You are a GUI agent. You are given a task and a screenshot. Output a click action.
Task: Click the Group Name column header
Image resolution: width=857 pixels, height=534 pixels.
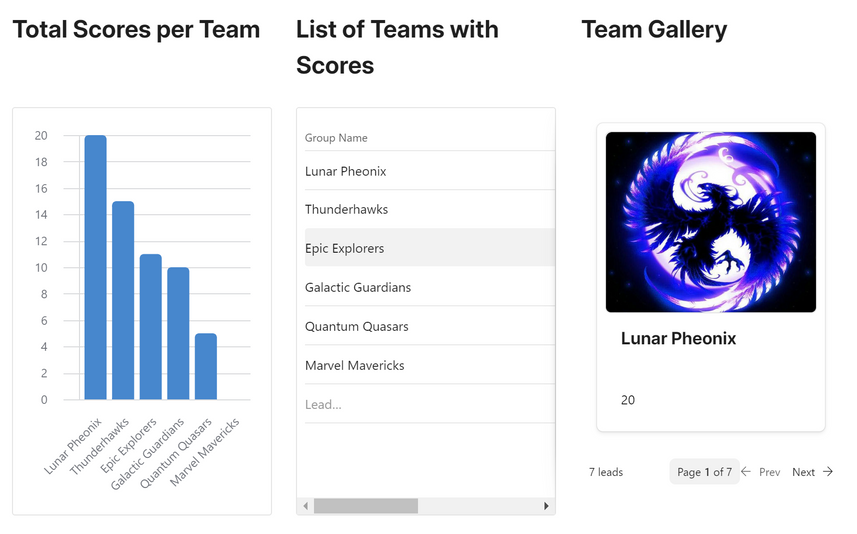click(x=336, y=138)
